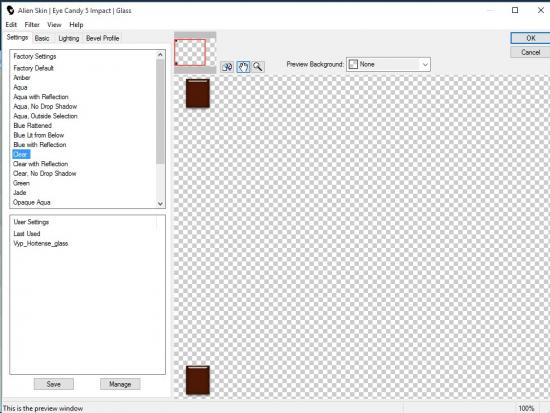Open the Filter menu
The height and width of the screenshot is (413, 550).
[x=32, y=25]
